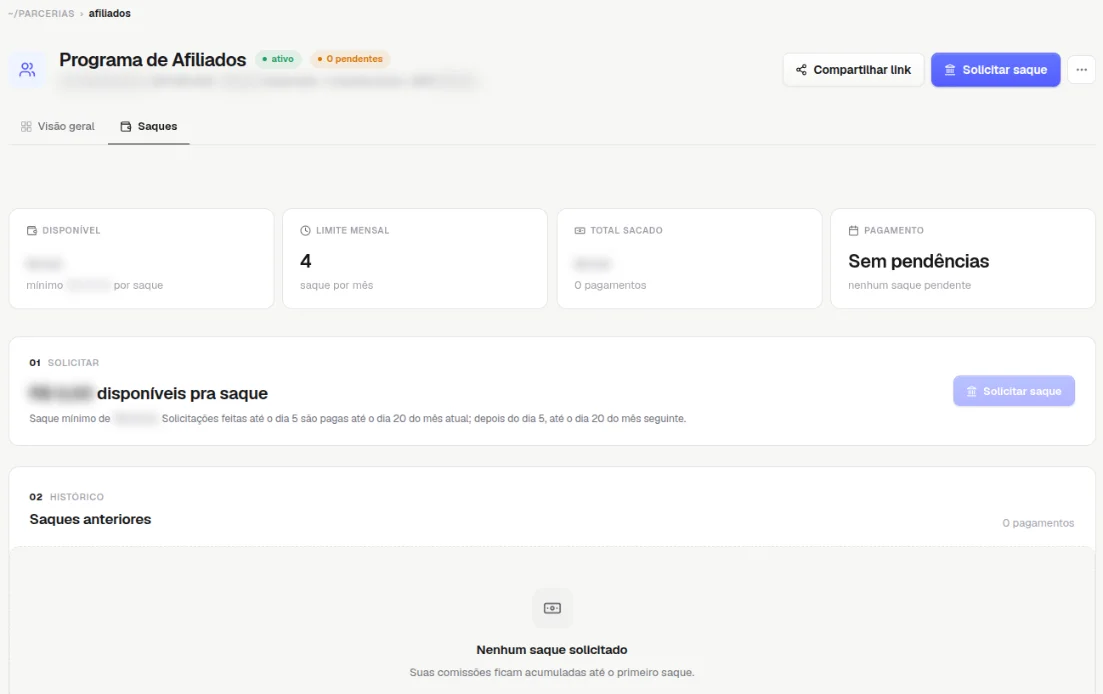
Task: Click the Nenhum saque solicitado message
Action: 552,650
